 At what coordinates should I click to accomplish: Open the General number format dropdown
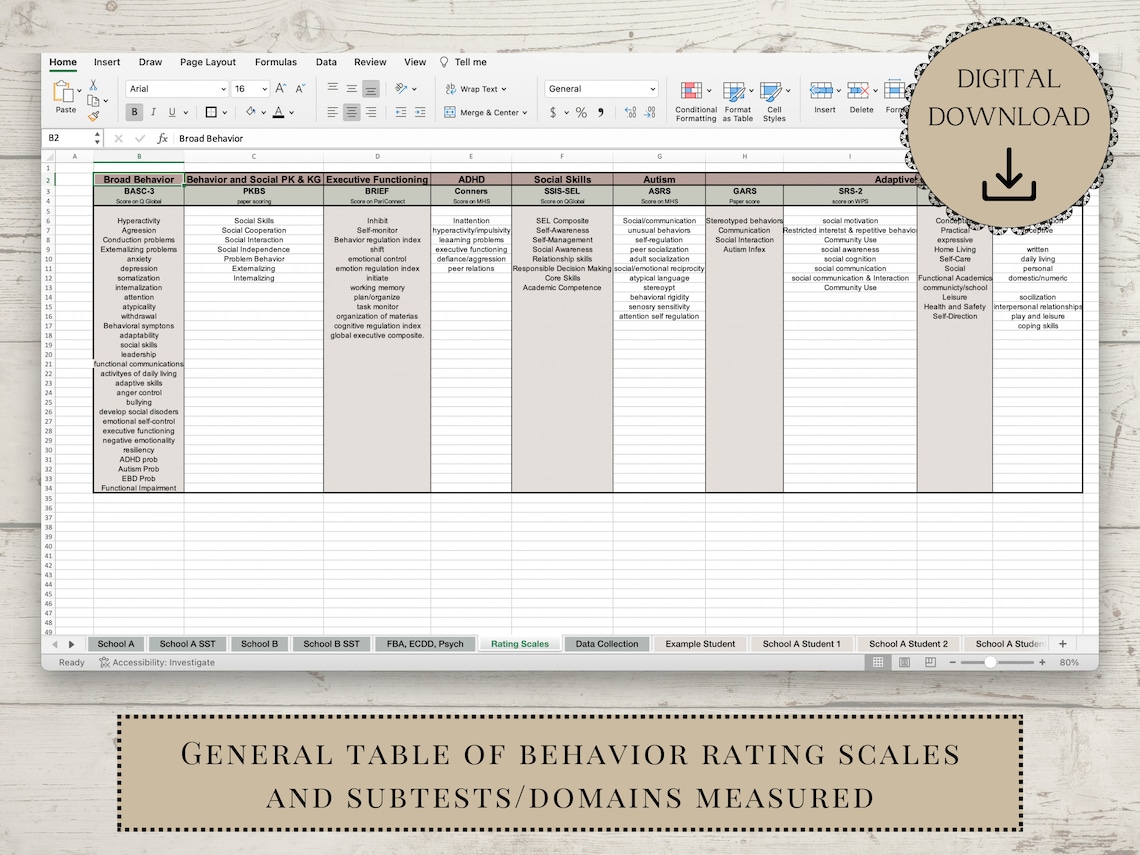tap(655, 88)
